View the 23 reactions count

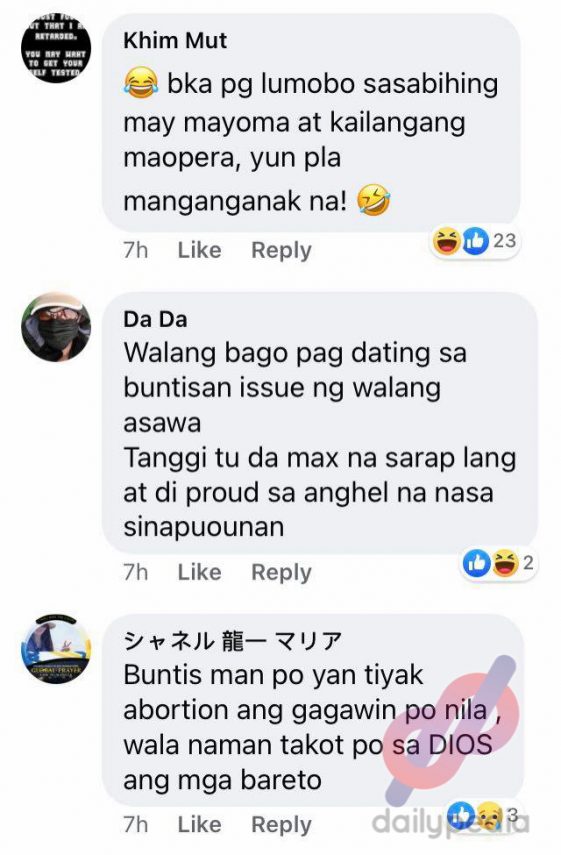click(x=504, y=240)
